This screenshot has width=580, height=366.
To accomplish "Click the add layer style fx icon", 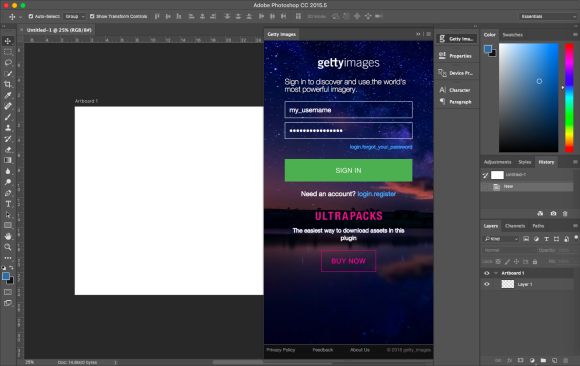I will pyautogui.click(x=509, y=360).
